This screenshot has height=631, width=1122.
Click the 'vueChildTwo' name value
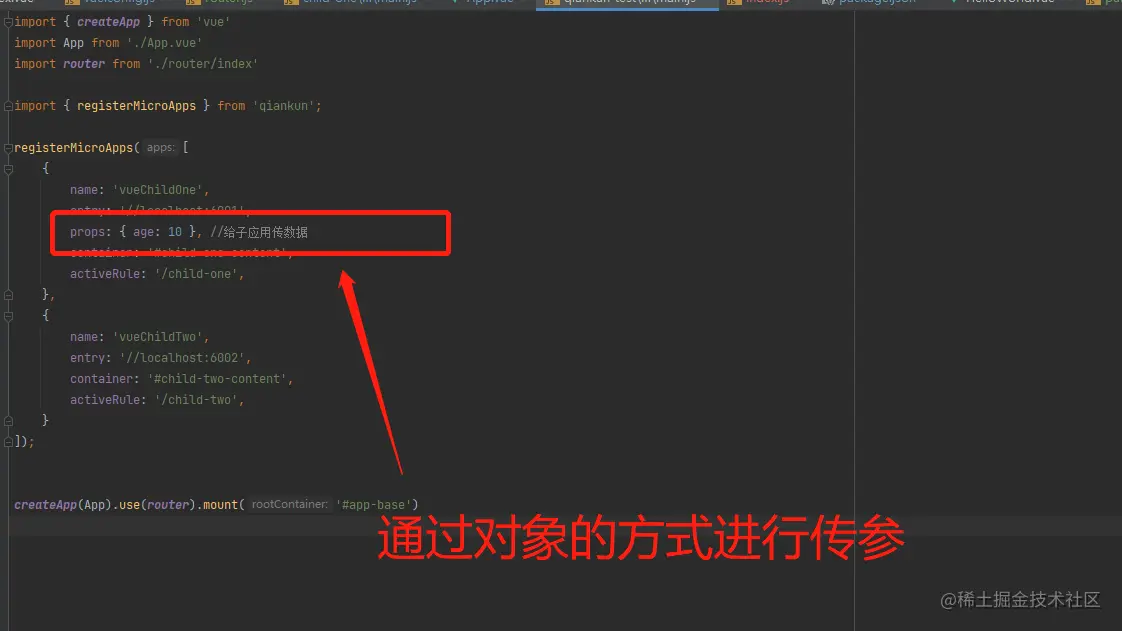[157, 337]
